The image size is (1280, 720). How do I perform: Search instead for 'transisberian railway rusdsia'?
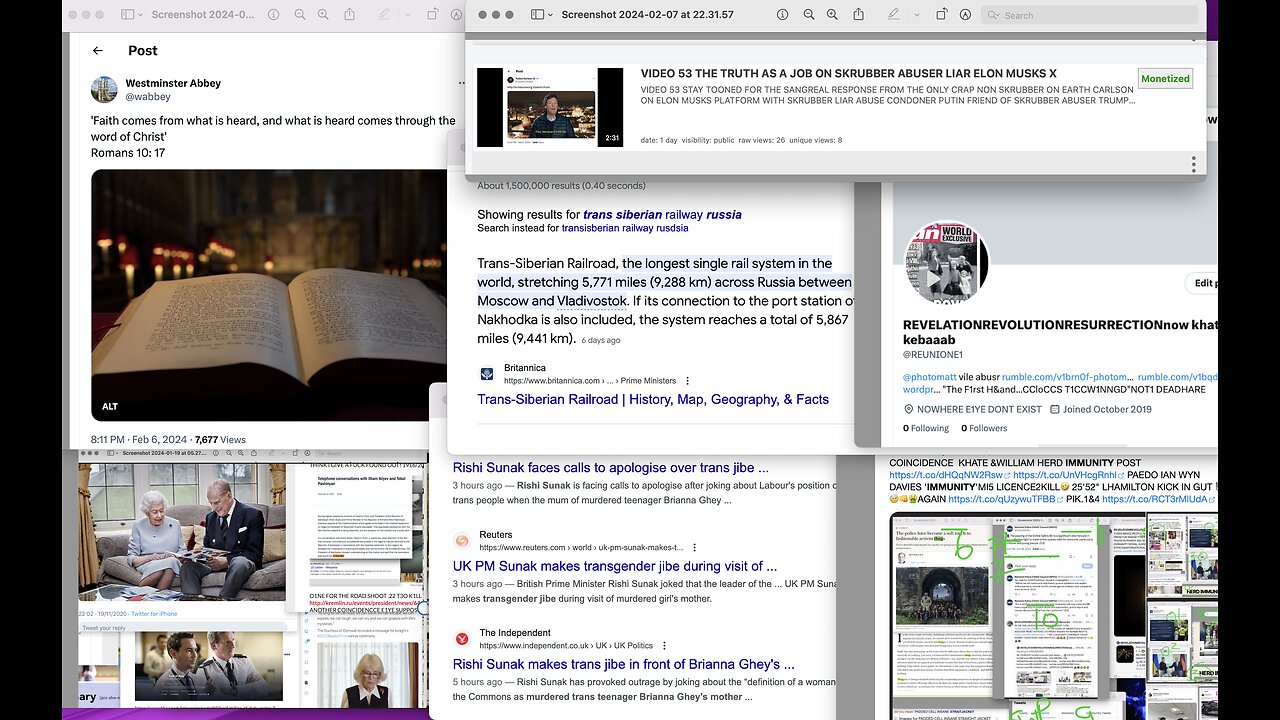[x=625, y=228]
